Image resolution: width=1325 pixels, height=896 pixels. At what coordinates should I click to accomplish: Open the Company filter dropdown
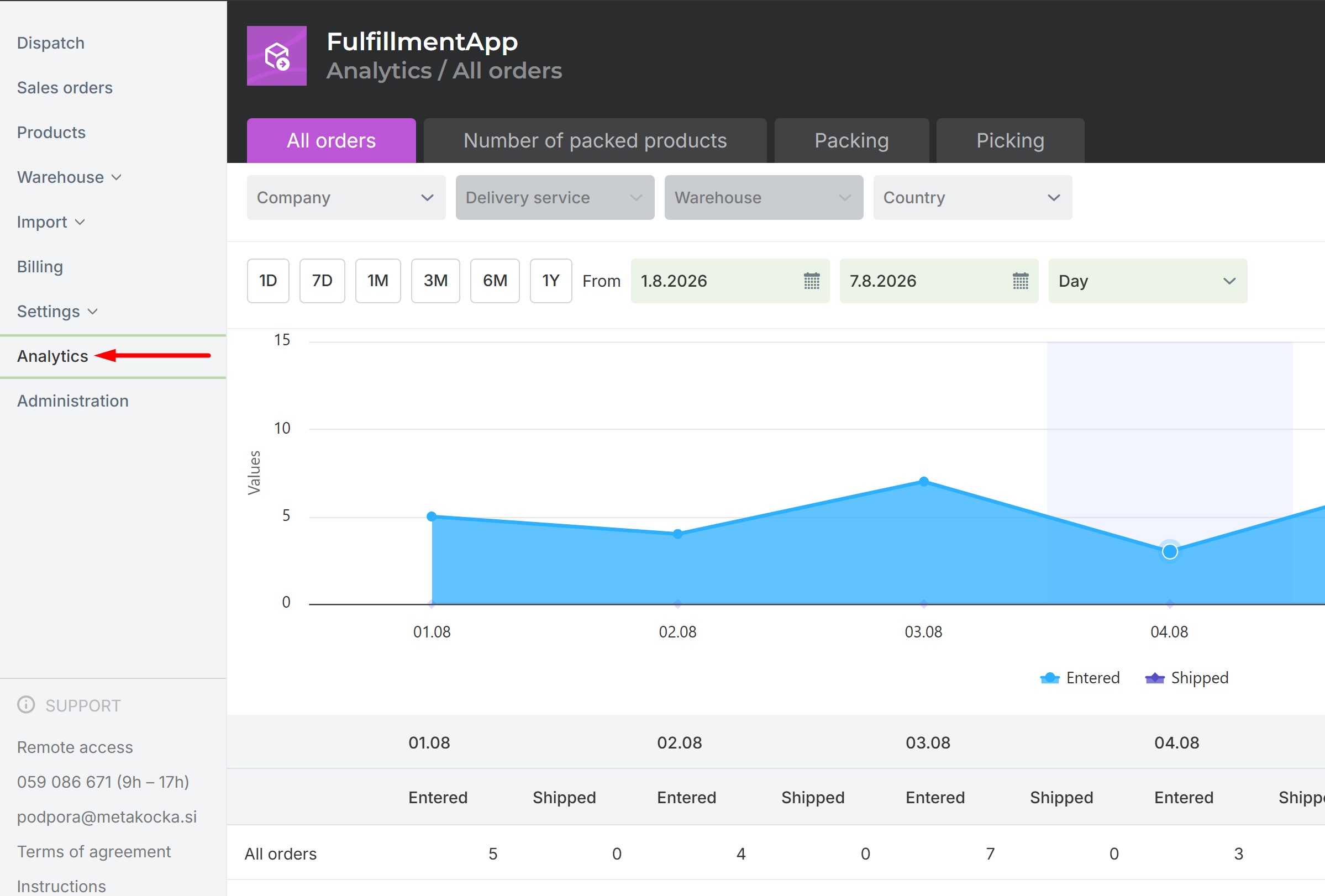(x=346, y=197)
